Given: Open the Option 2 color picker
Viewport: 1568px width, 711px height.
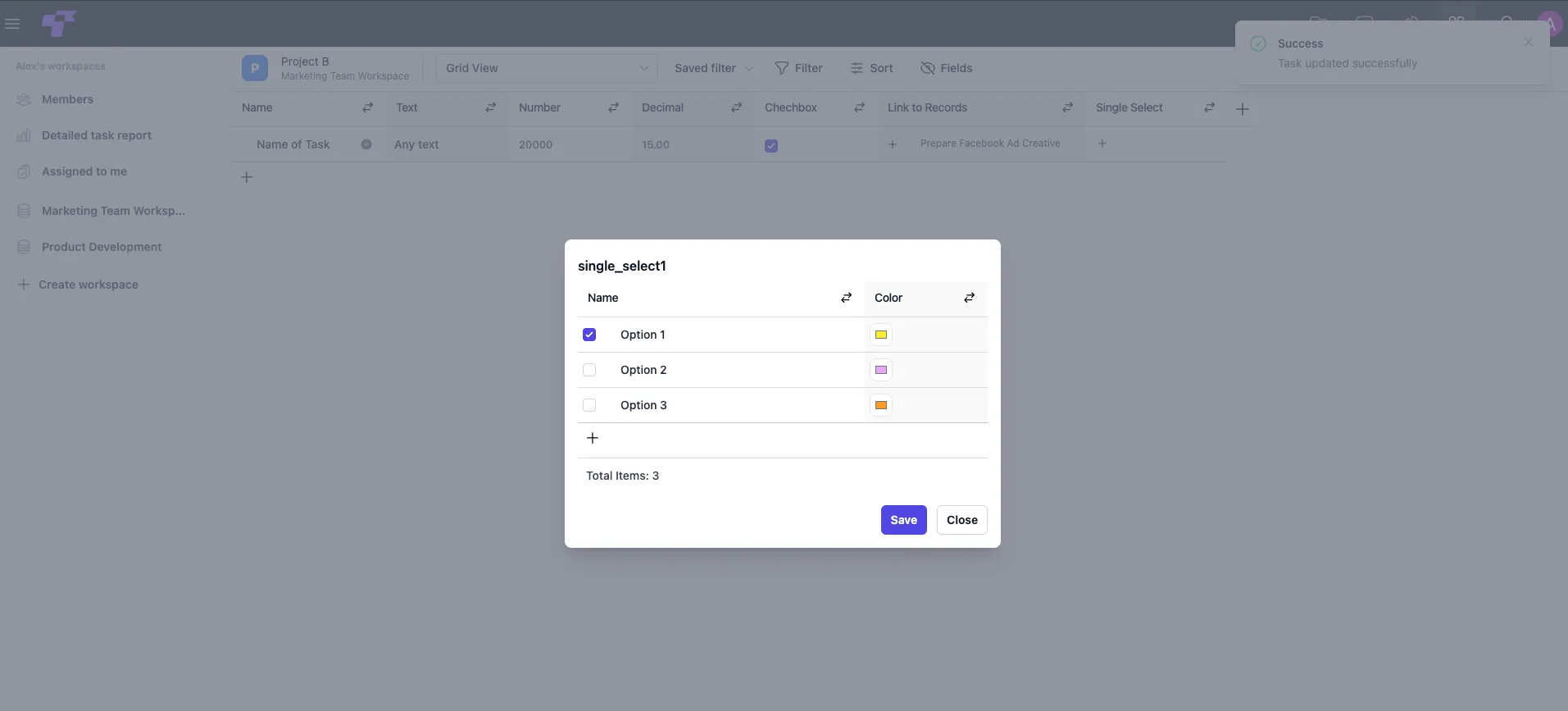Looking at the screenshot, I should [881, 370].
